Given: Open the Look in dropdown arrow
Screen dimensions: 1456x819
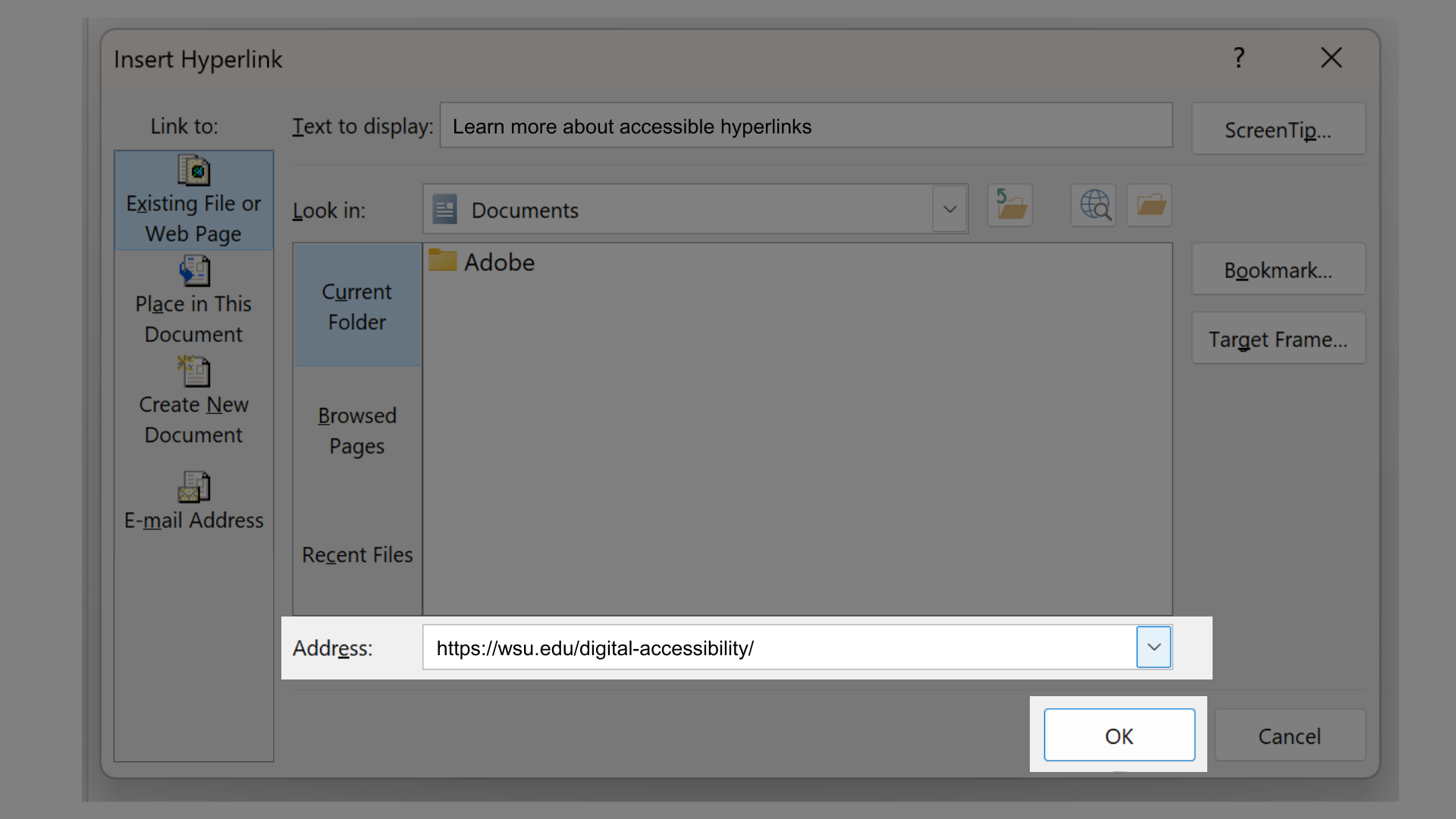Looking at the screenshot, I should 950,209.
